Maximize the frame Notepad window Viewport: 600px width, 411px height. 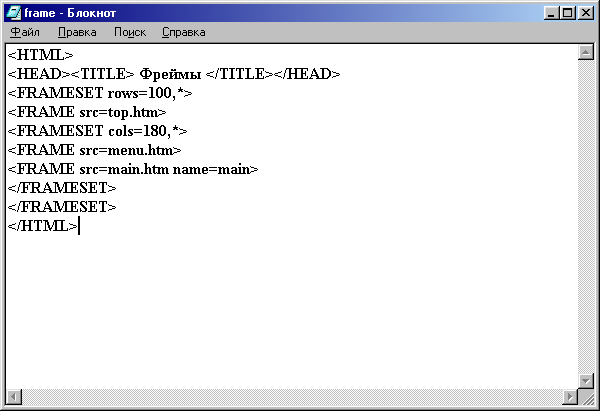567,13
